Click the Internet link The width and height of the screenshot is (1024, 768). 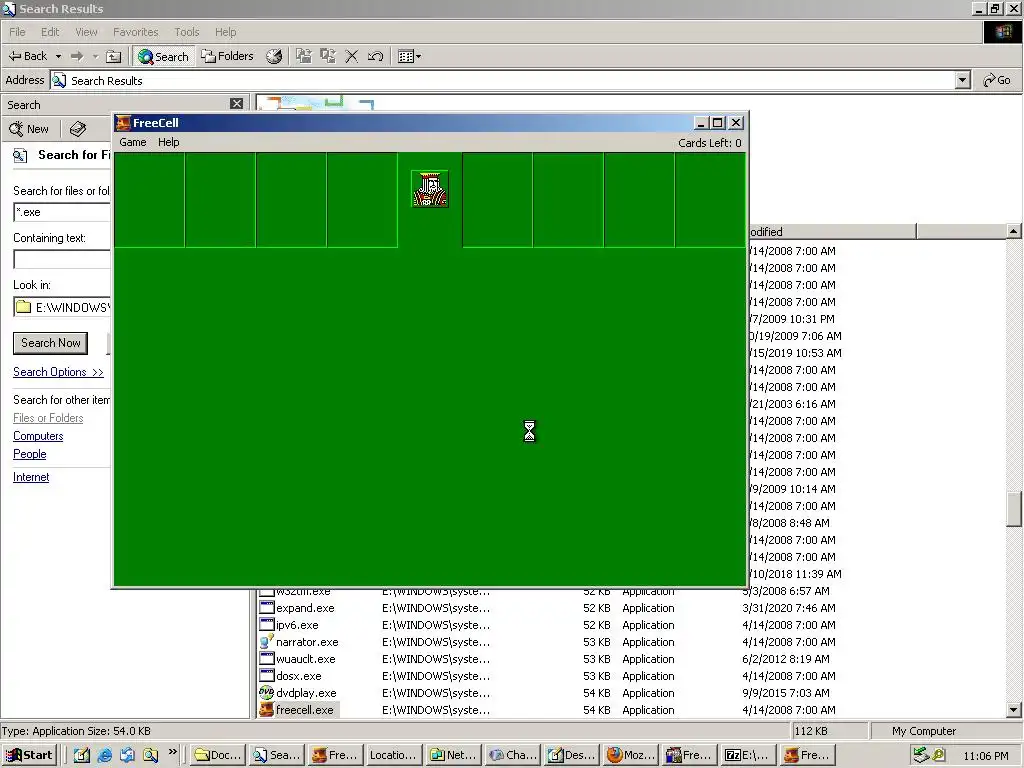coord(31,477)
